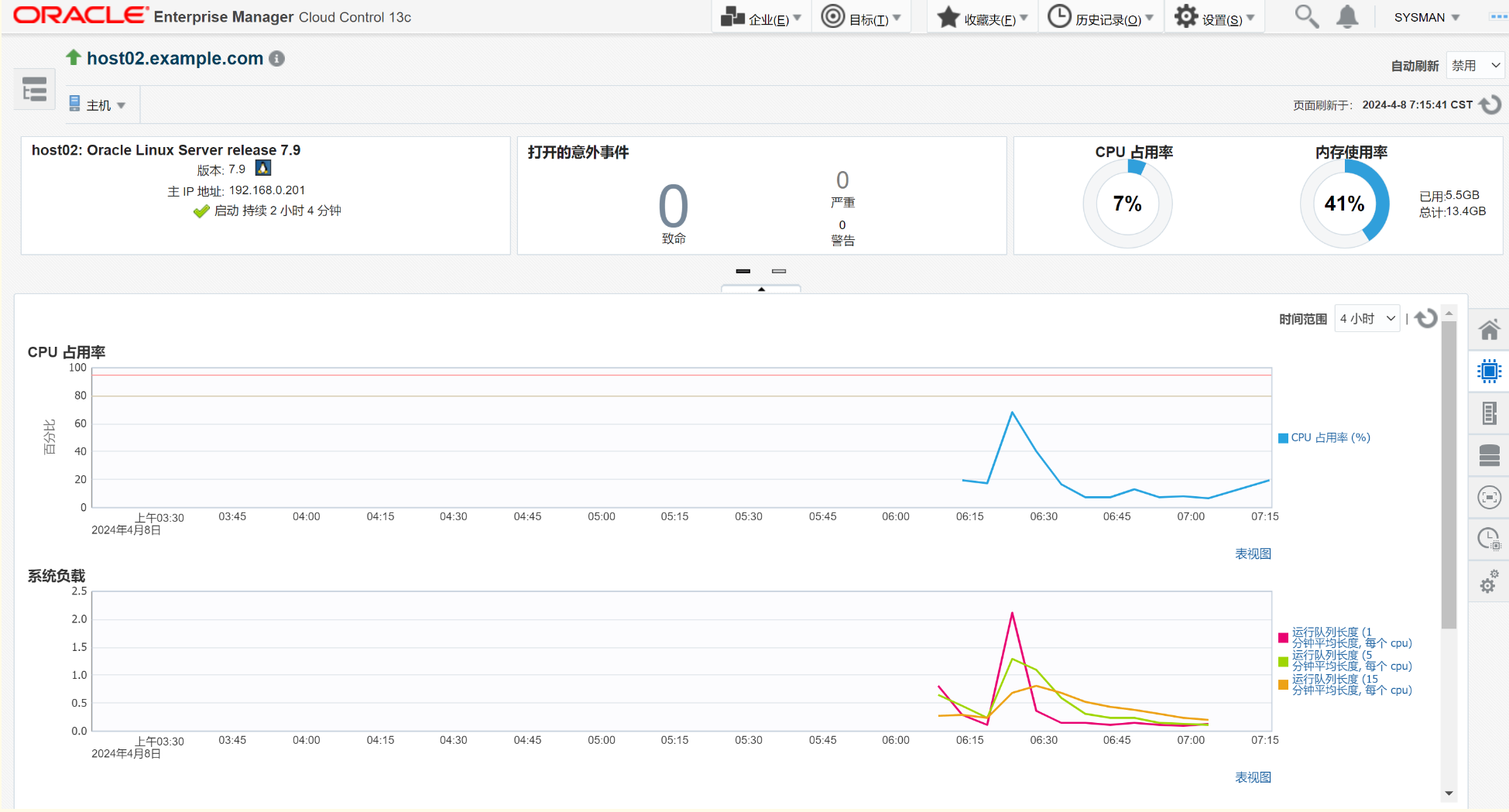
Task: Toggle the navigation tree panel icon
Action: pos(34,89)
